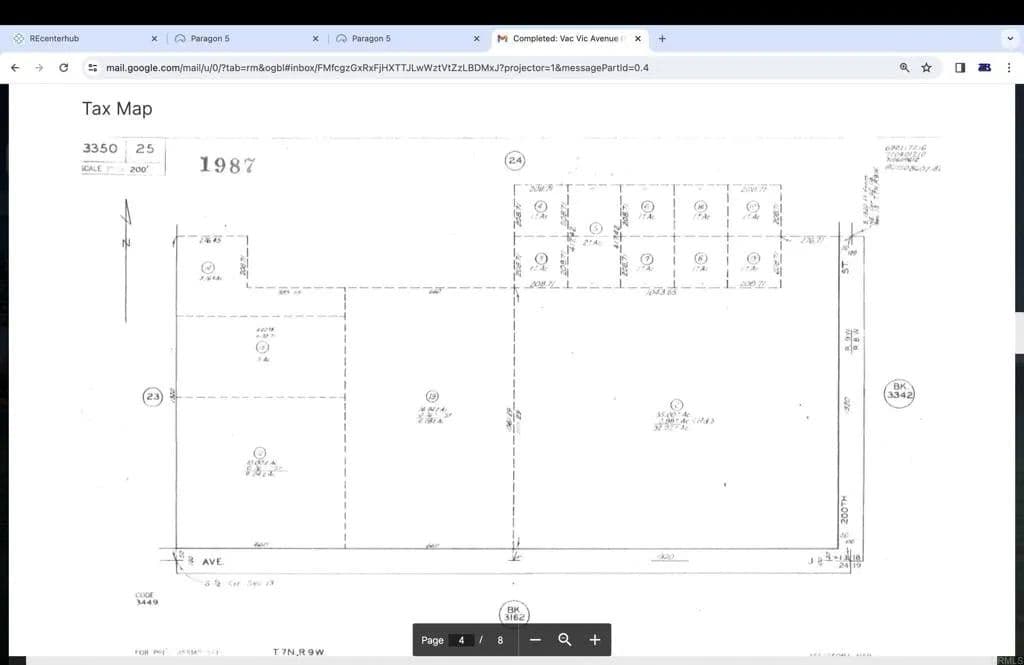The width and height of the screenshot is (1024, 665).
Task: Click the page number input field
Action: click(x=461, y=640)
